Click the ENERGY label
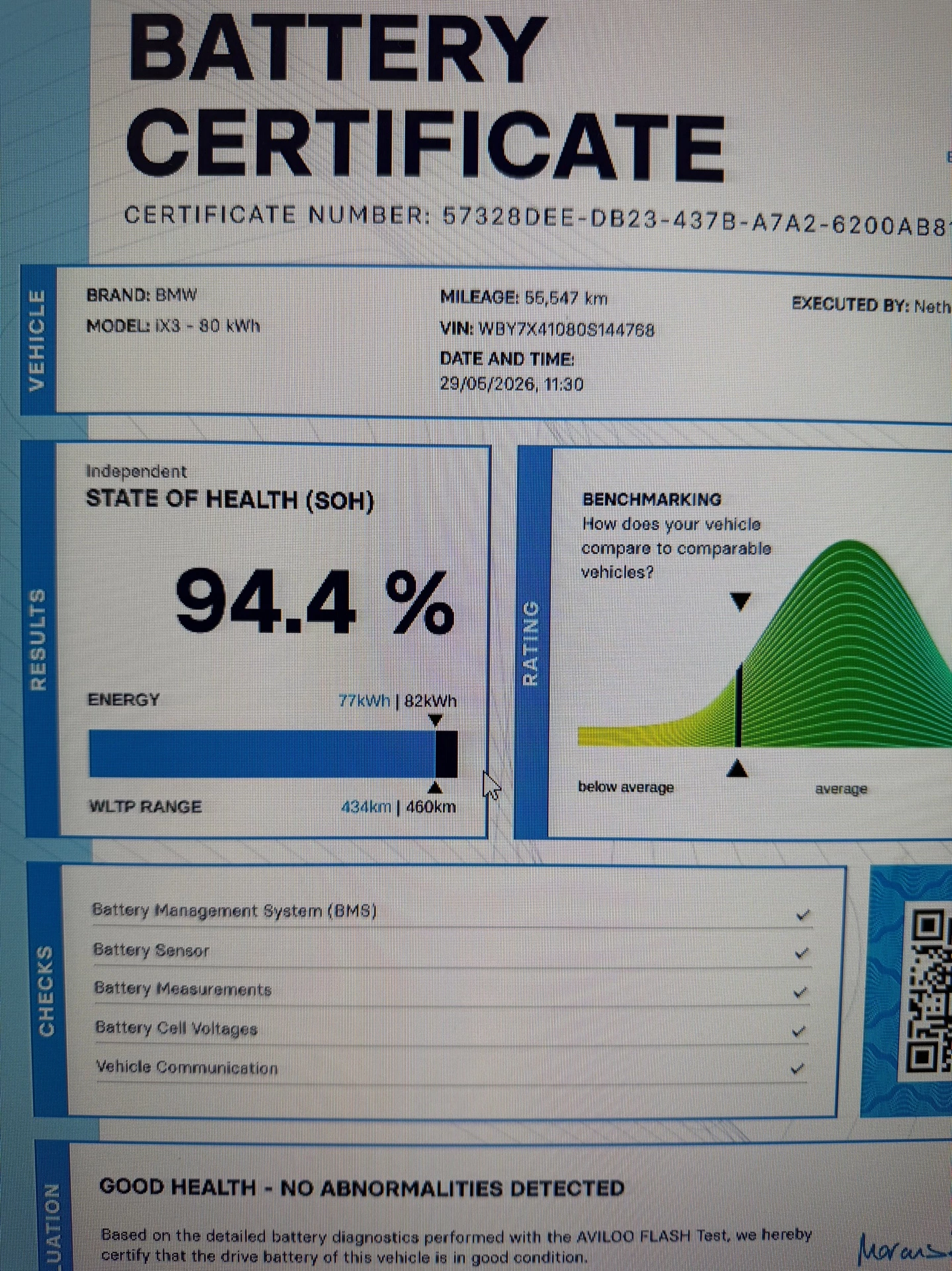Screen dimensions: 952x1271 coord(124,700)
